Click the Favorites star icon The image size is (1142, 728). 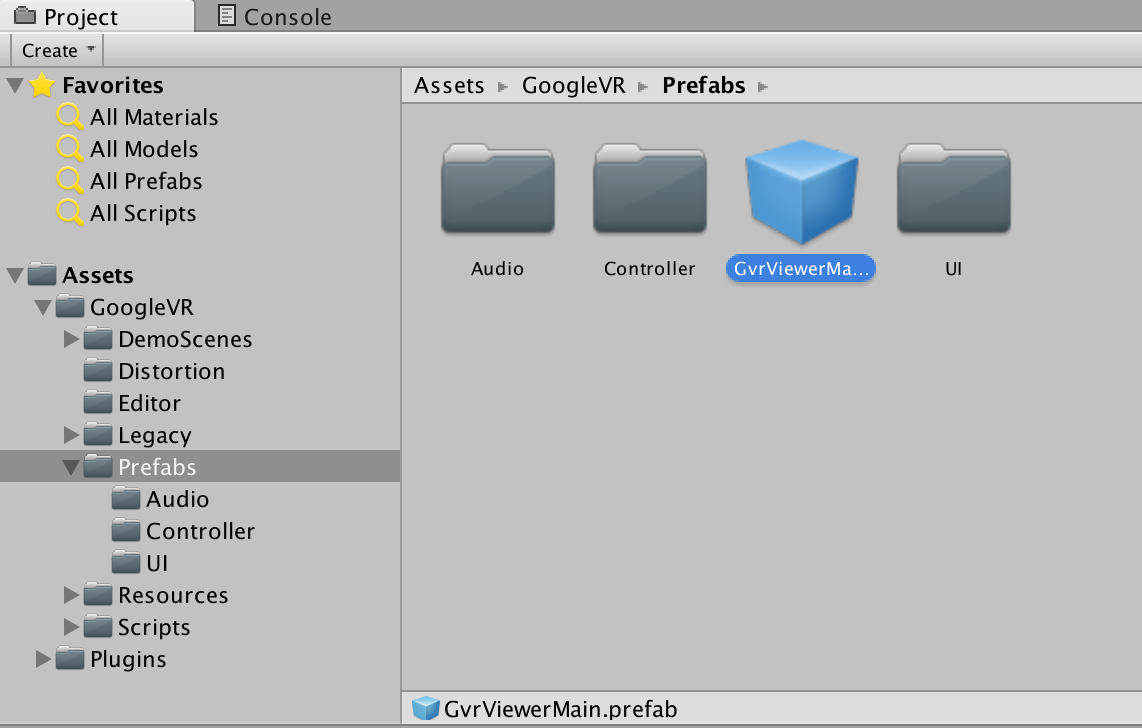coord(42,84)
